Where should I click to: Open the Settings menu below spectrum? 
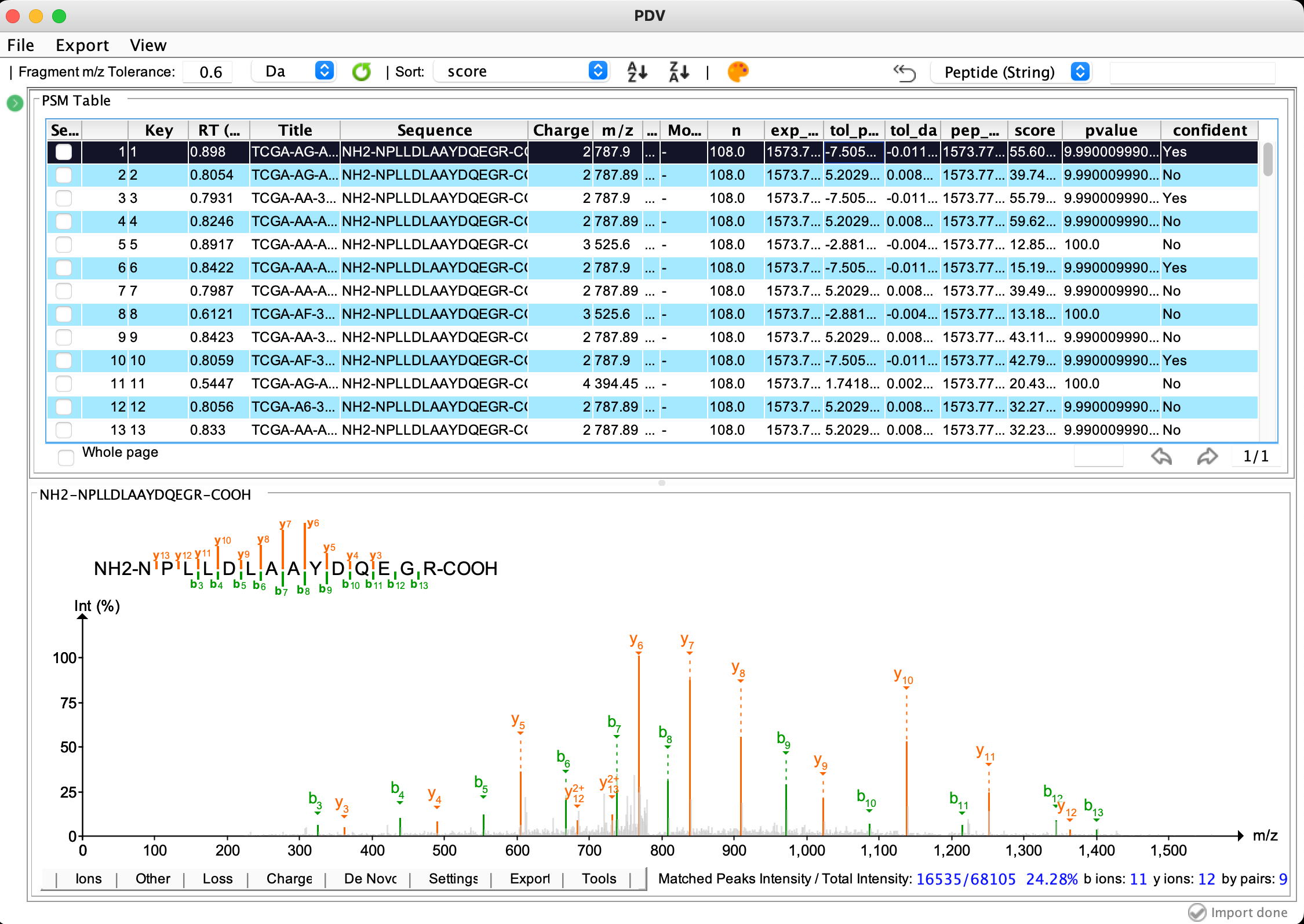453,879
